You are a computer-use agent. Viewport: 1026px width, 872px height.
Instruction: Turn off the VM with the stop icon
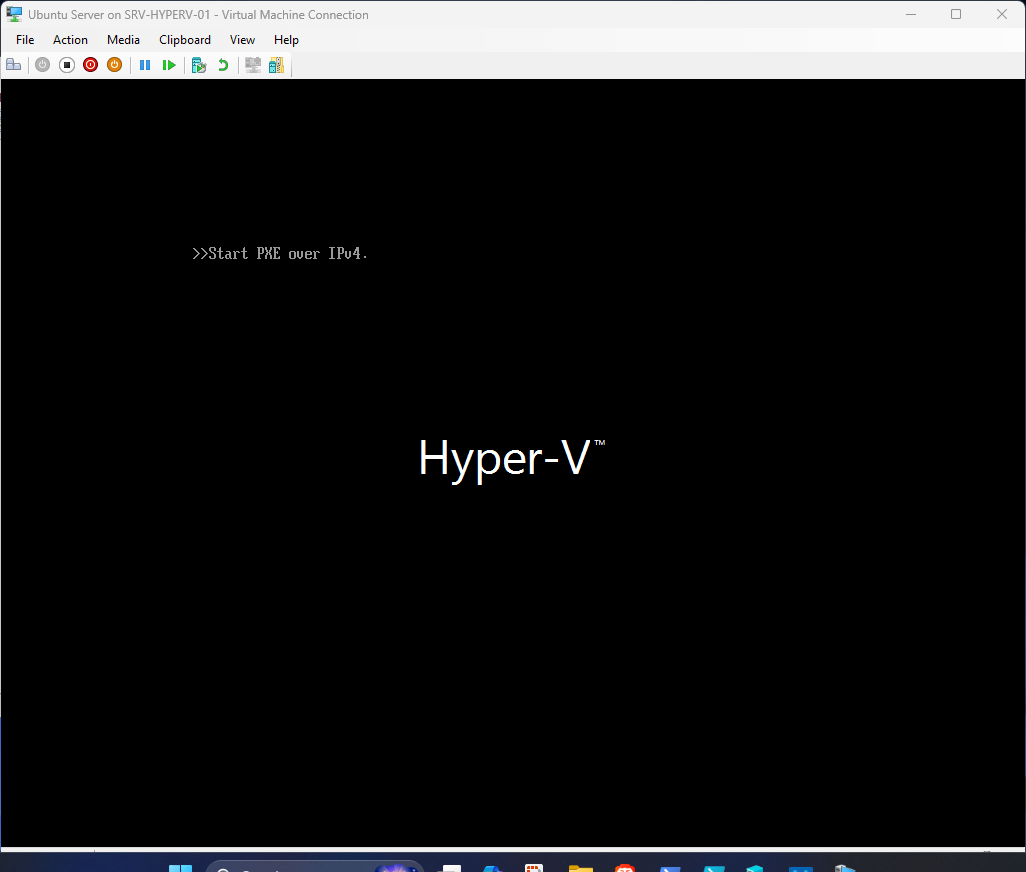[67, 65]
